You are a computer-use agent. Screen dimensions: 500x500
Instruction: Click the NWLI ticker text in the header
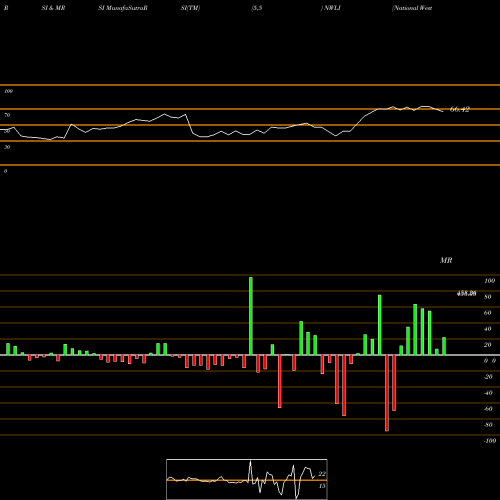pos(332,8)
